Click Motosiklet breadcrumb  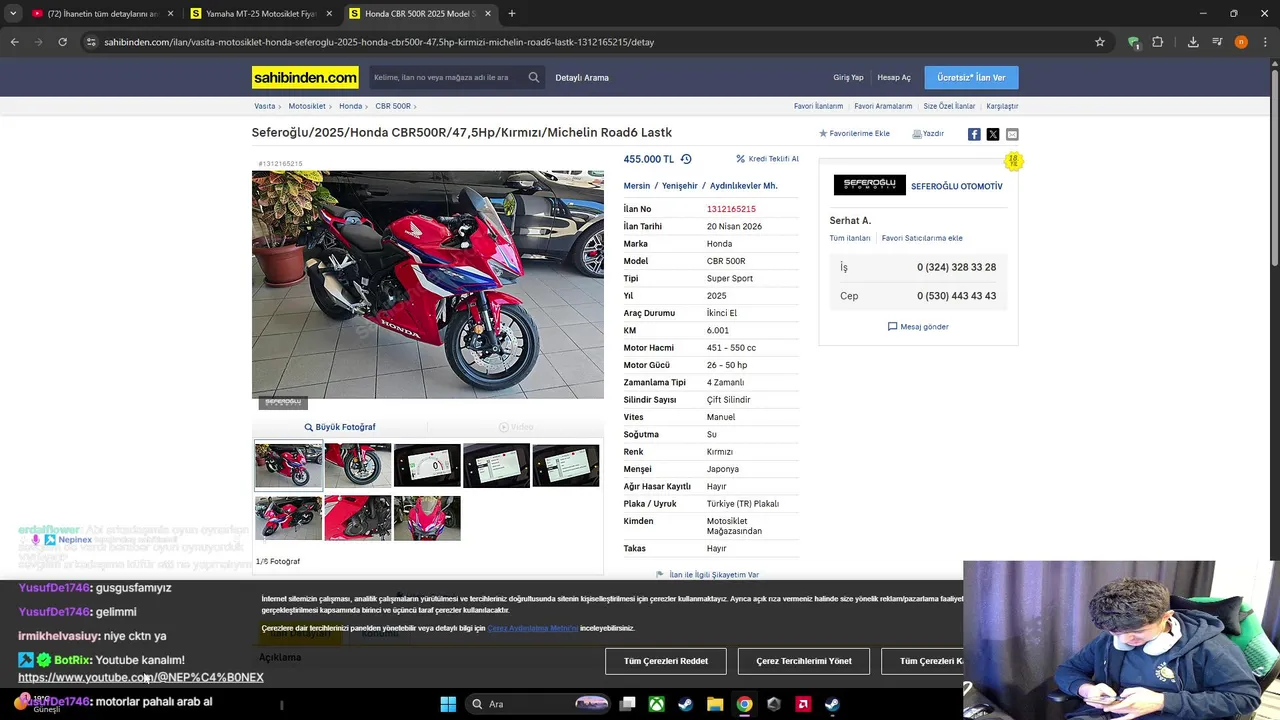307,106
